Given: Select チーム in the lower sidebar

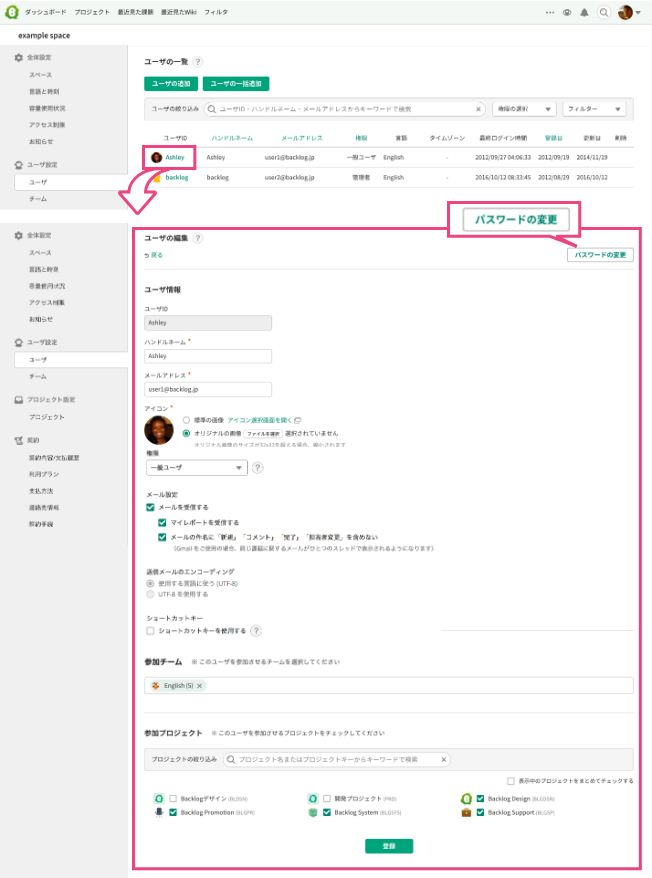Looking at the screenshot, I should [38, 376].
